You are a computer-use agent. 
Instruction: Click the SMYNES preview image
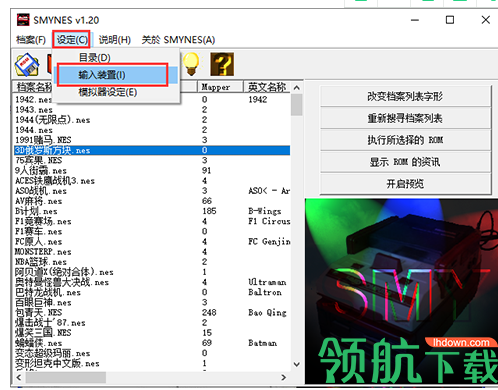[401, 291]
